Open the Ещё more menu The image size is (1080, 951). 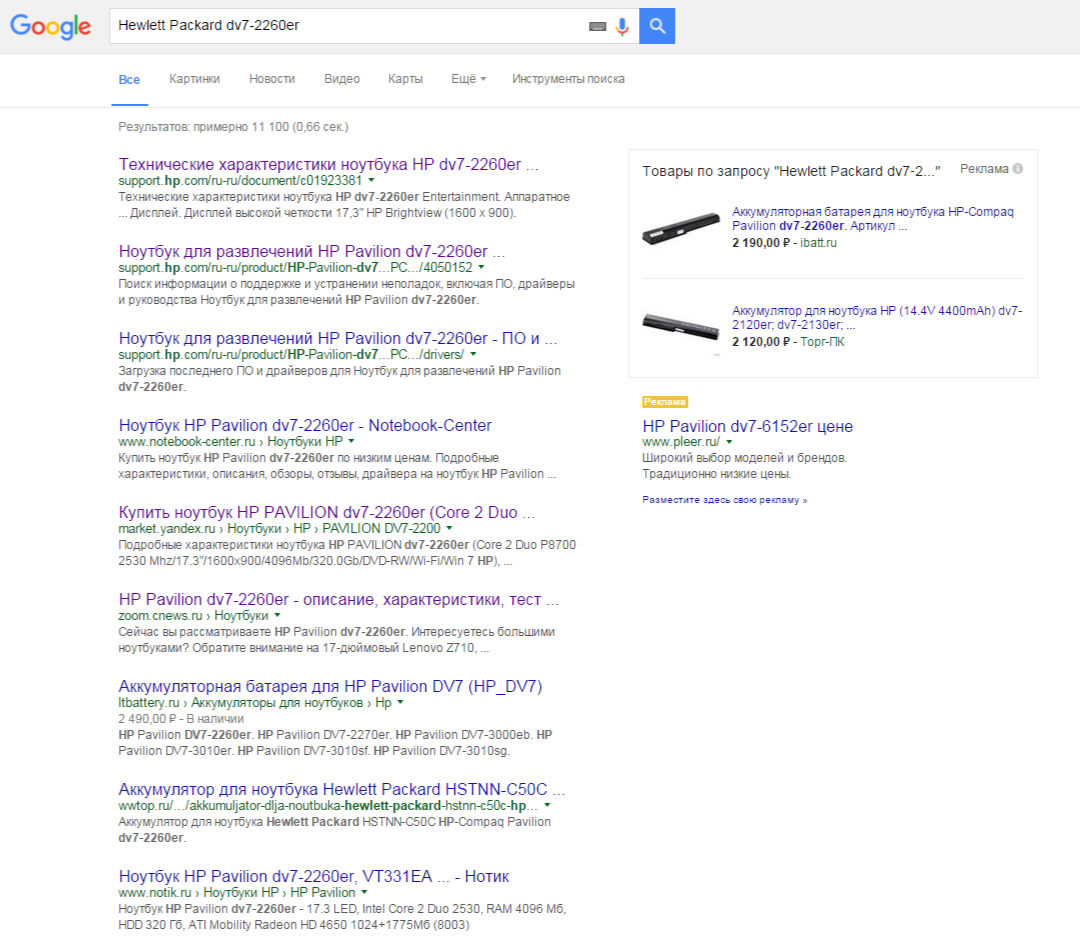point(468,79)
